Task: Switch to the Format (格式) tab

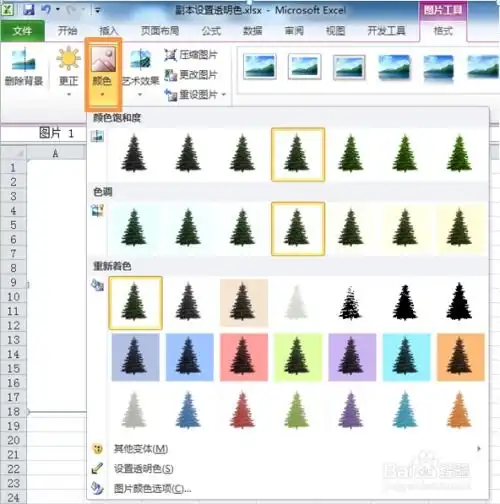Action: coord(443,31)
